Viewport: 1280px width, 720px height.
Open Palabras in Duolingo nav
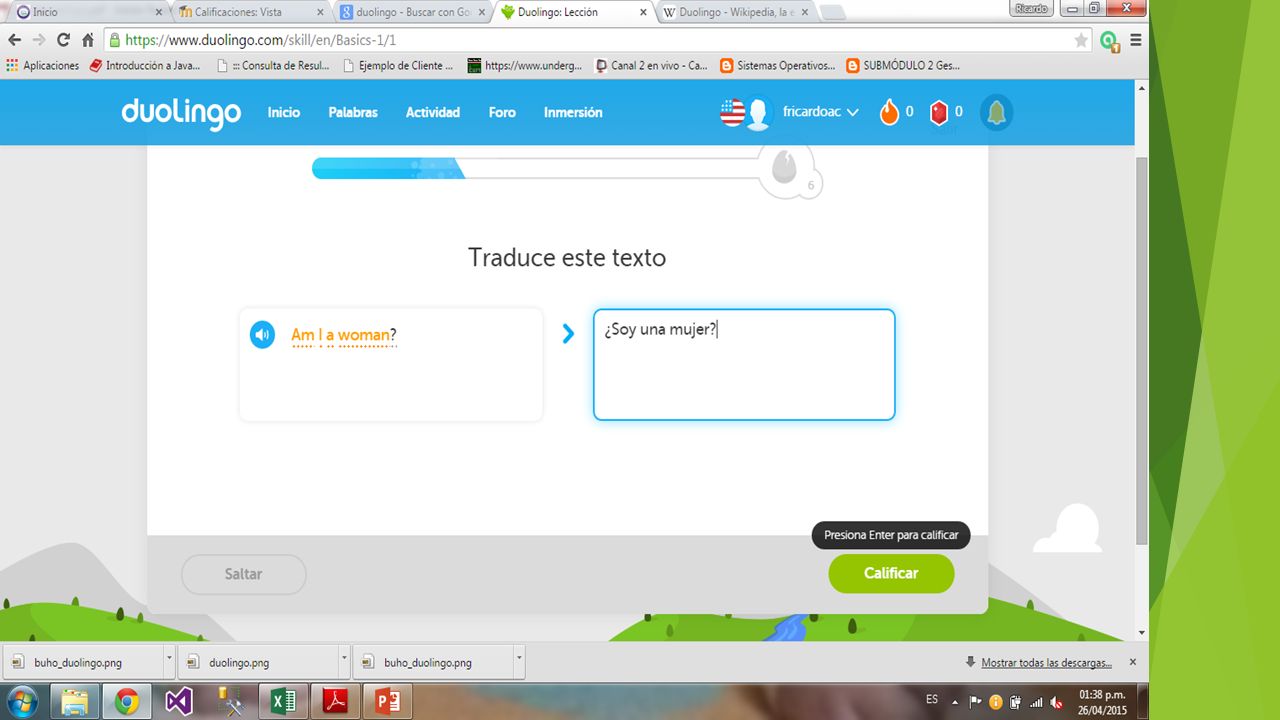point(353,112)
